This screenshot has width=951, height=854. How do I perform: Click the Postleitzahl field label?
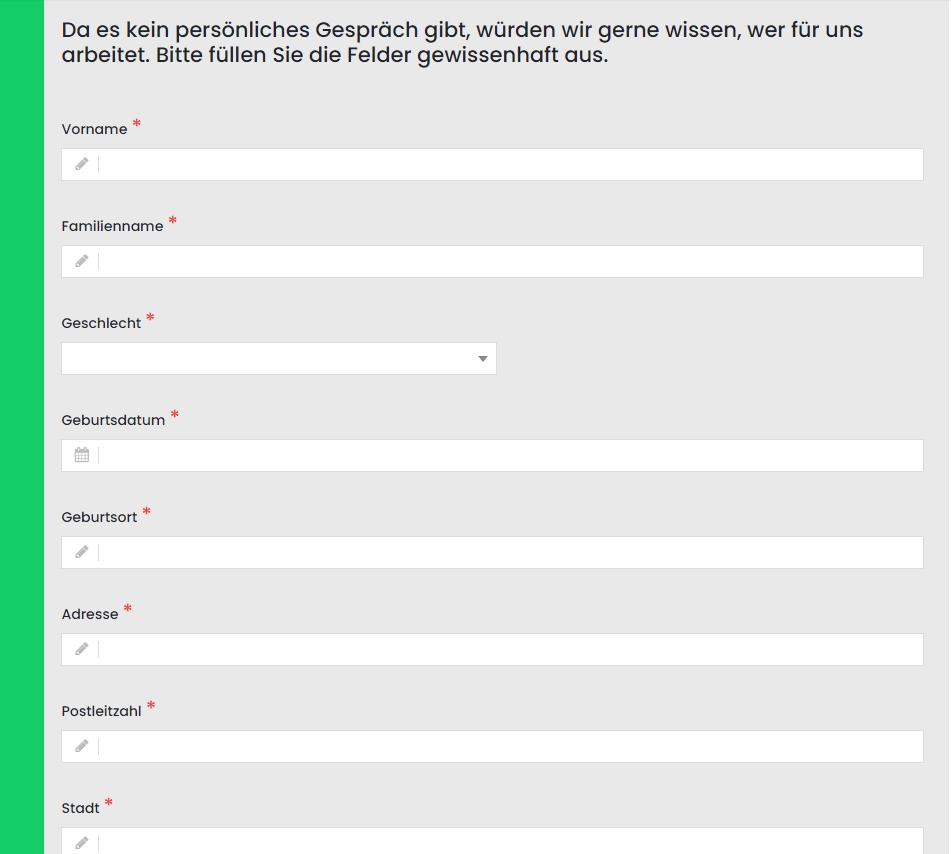click(x=101, y=711)
